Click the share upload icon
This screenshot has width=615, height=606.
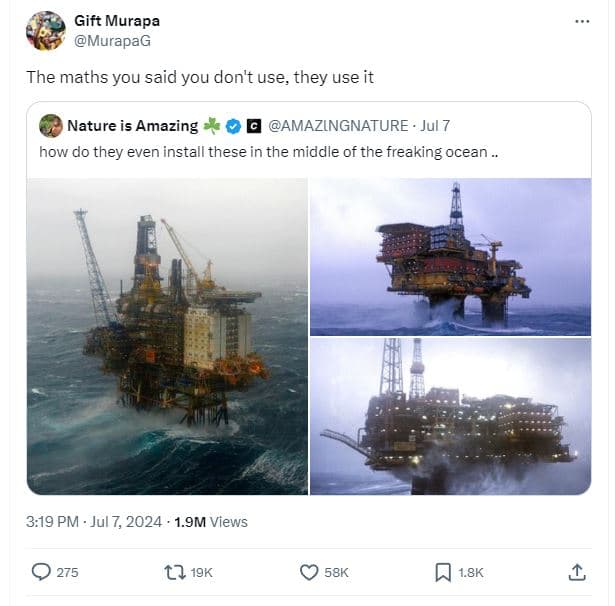(576, 572)
